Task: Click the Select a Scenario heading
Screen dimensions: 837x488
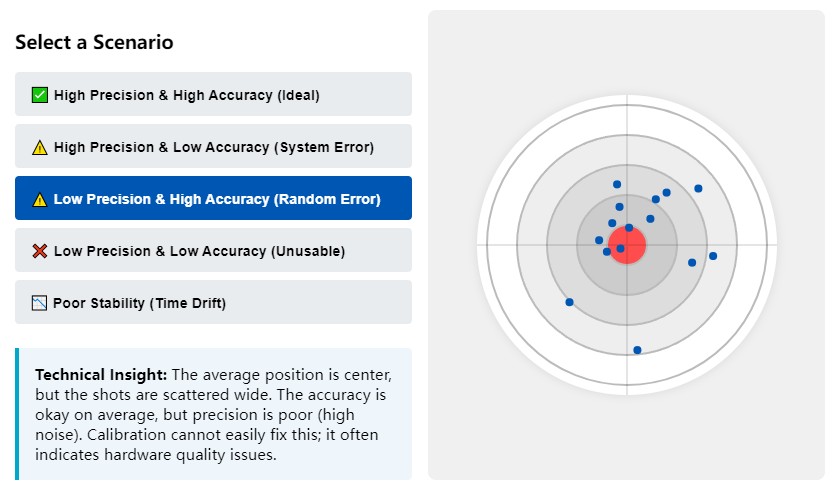Action: [x=94, y=42]
